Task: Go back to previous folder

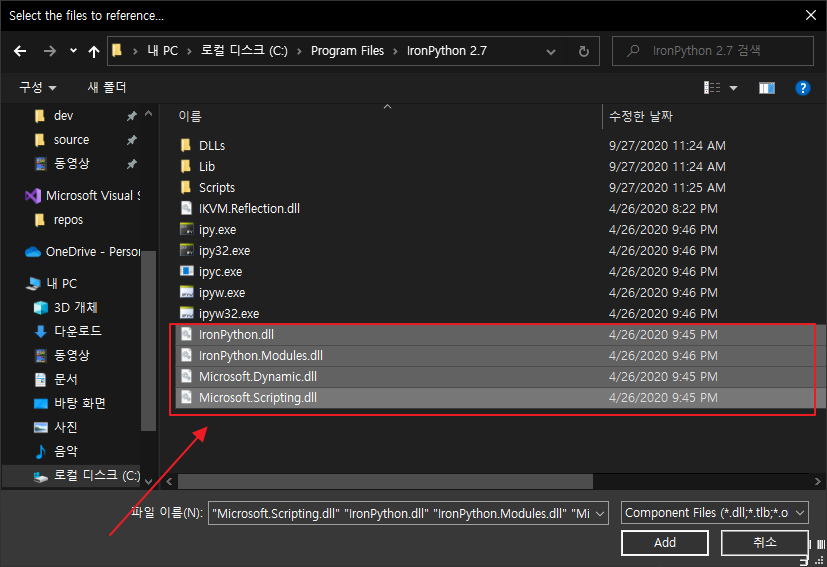Action: [20, 51]
